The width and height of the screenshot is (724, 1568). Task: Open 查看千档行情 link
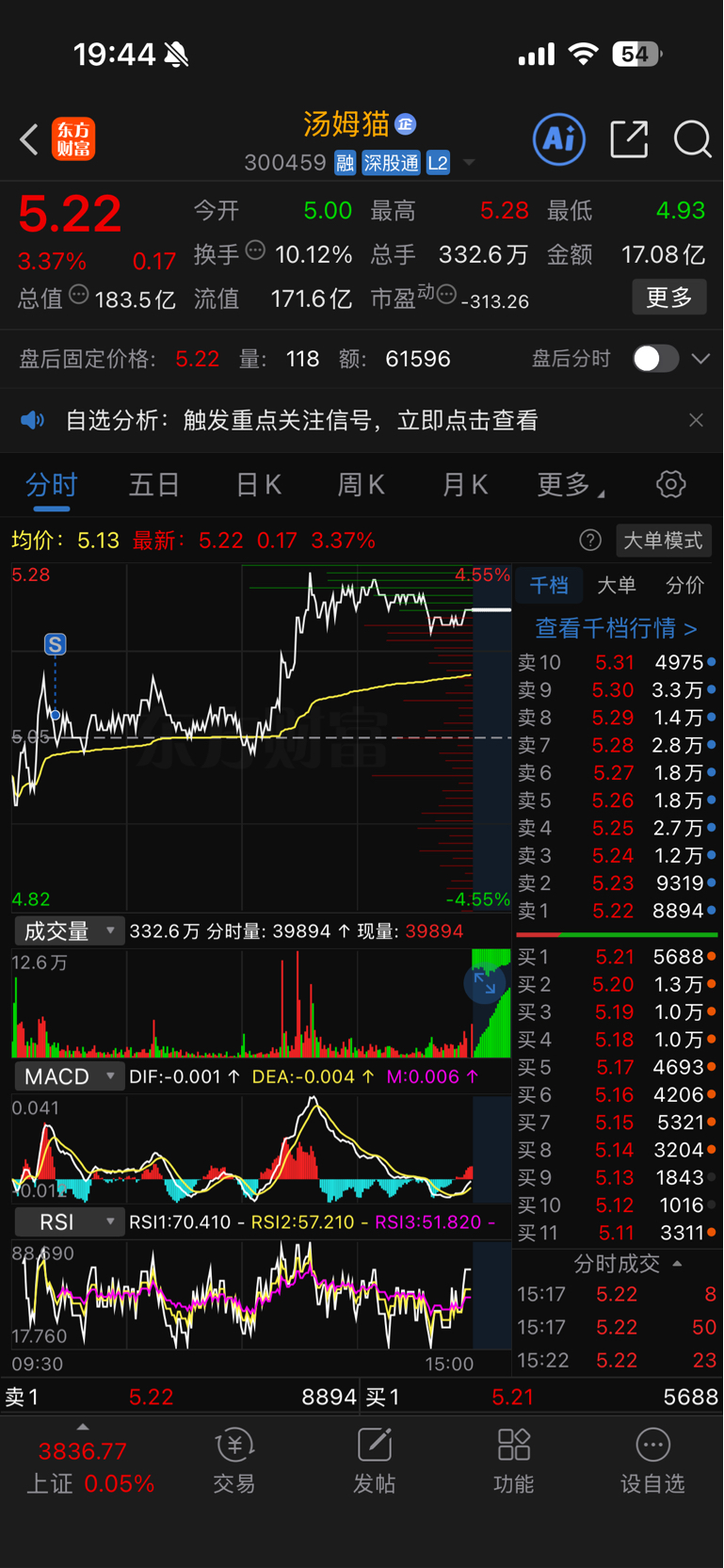pyautogui.click(x=617, y=628)
